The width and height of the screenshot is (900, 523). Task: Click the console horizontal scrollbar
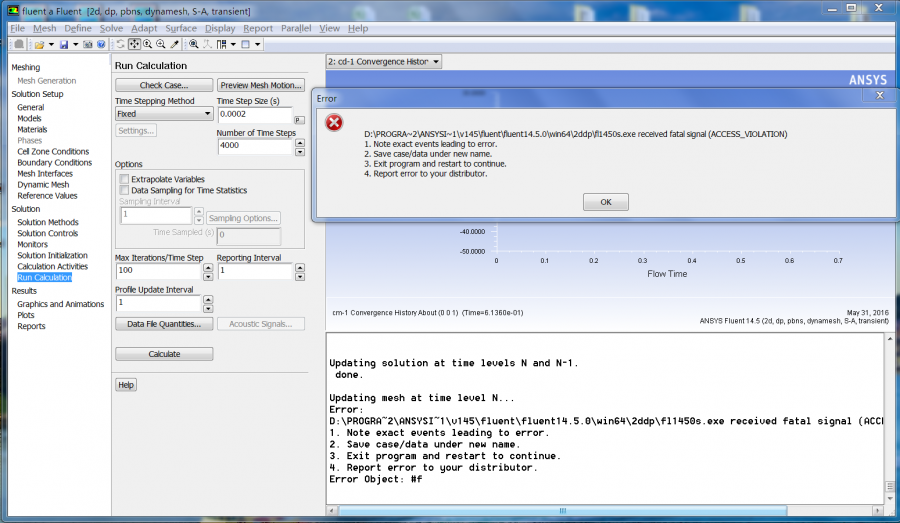(562, 510)
